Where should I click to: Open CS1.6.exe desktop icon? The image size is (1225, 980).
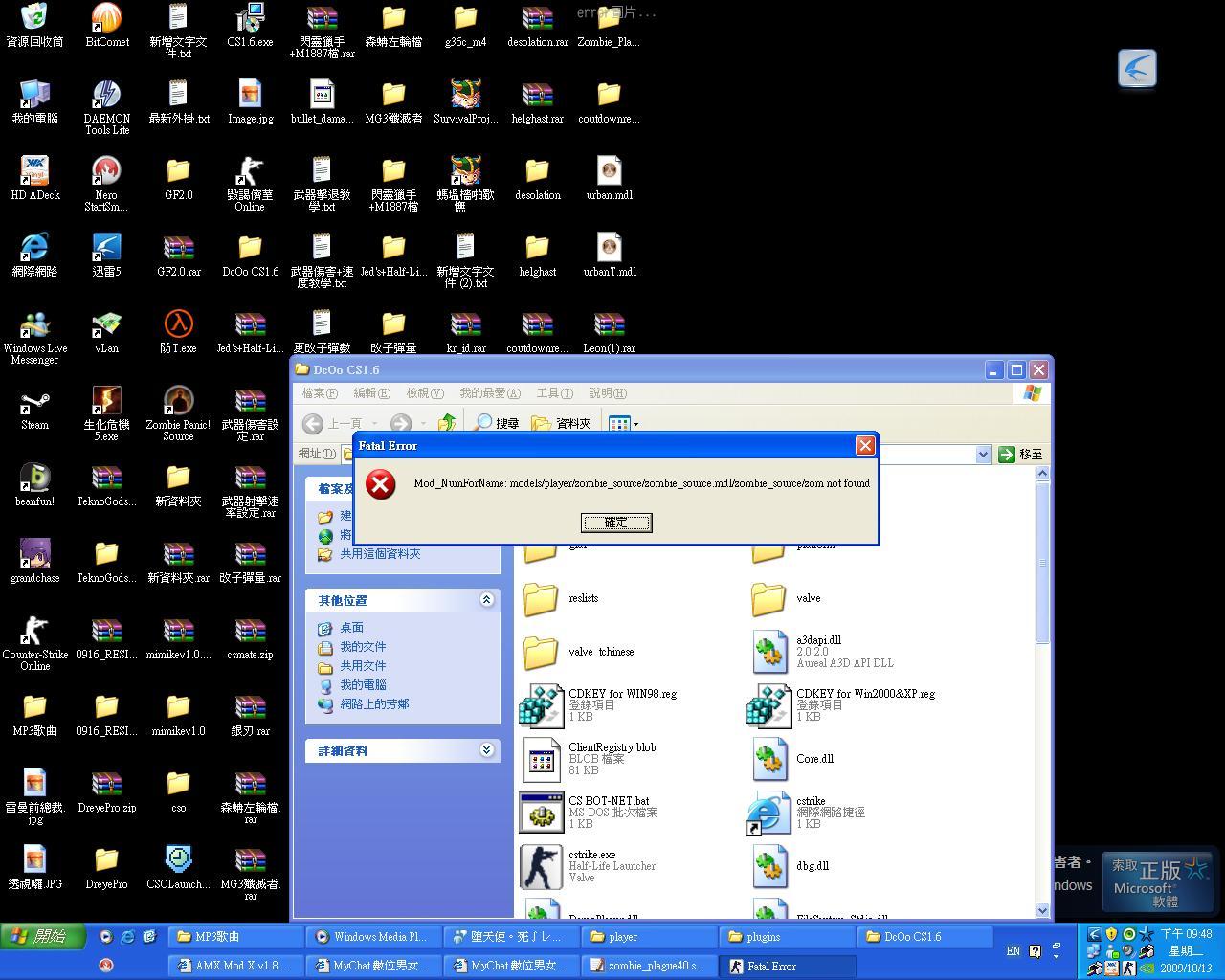click(250, 25)
